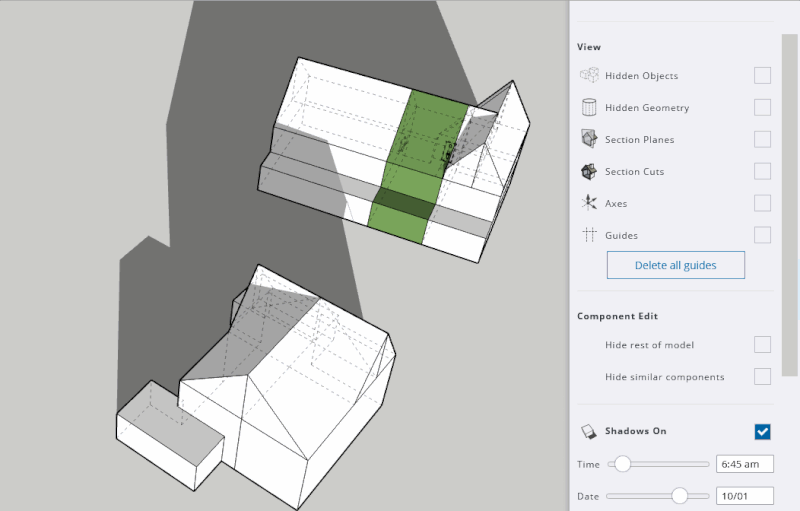
Task: Turn off the Shadows On checkbox
Action: coord(762,431)
